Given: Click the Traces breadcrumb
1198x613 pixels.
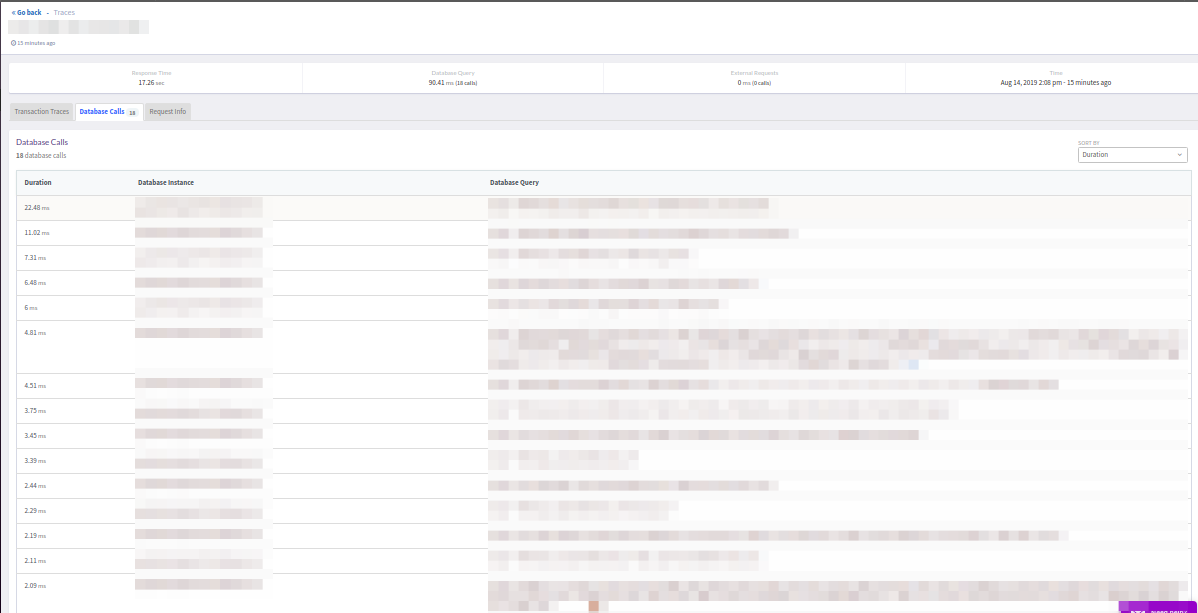Looking at the screenshot, I should 63,12.
